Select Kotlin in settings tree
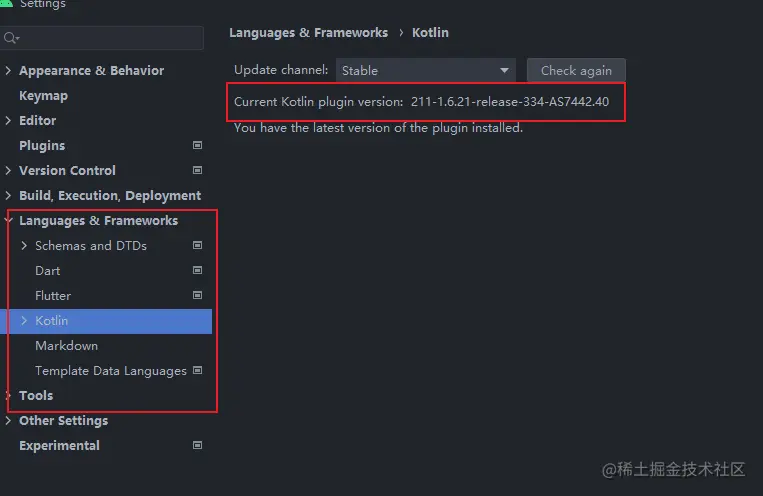Screen dimensions: 763x496 (52, 321)
